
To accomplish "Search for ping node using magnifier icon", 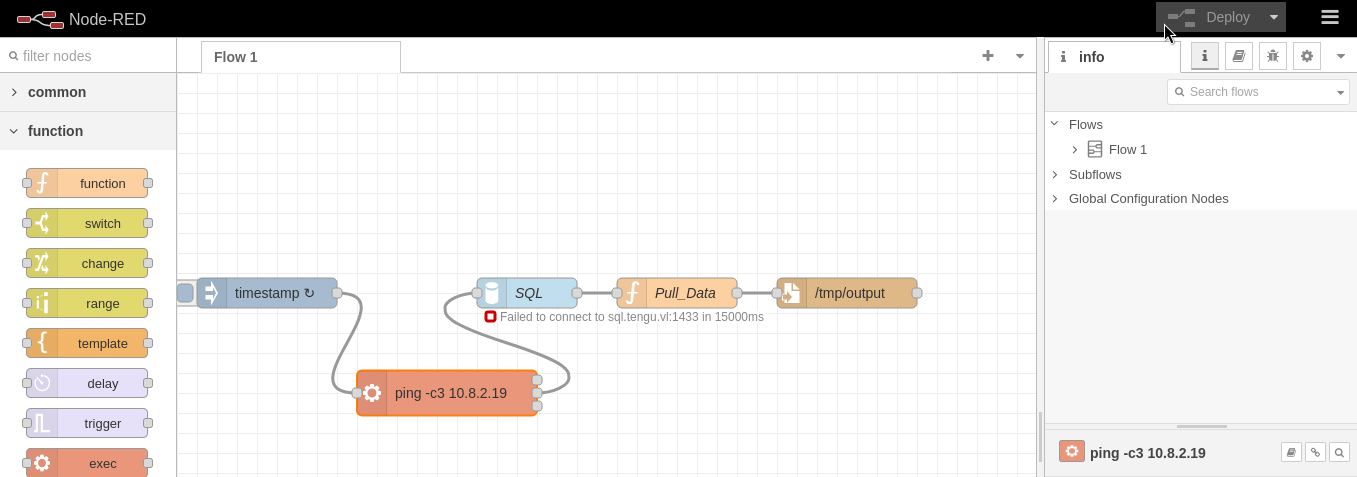I will (x=1339, y=452).
